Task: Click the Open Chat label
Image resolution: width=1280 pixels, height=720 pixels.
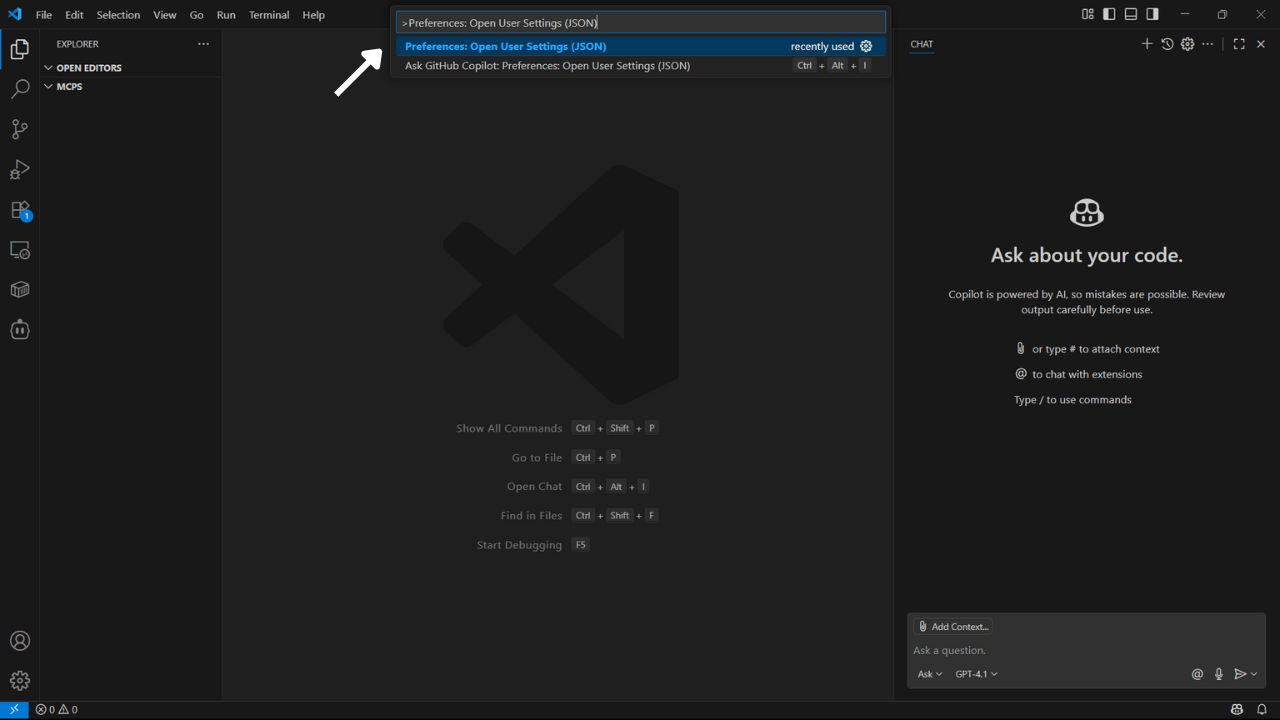Action: (x=534, y=486)
